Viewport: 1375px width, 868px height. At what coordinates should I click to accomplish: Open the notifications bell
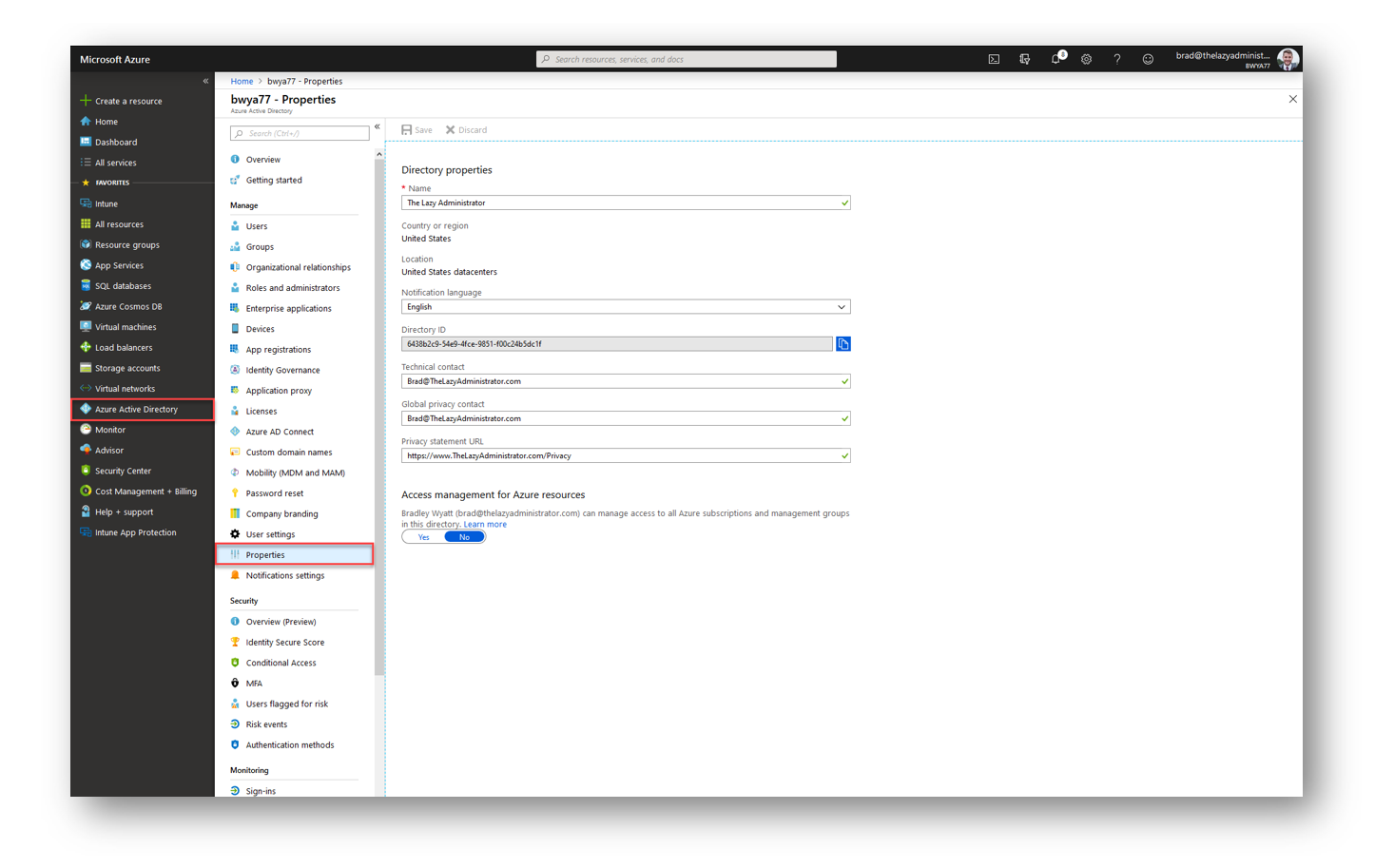click(x=1055, y=59)
